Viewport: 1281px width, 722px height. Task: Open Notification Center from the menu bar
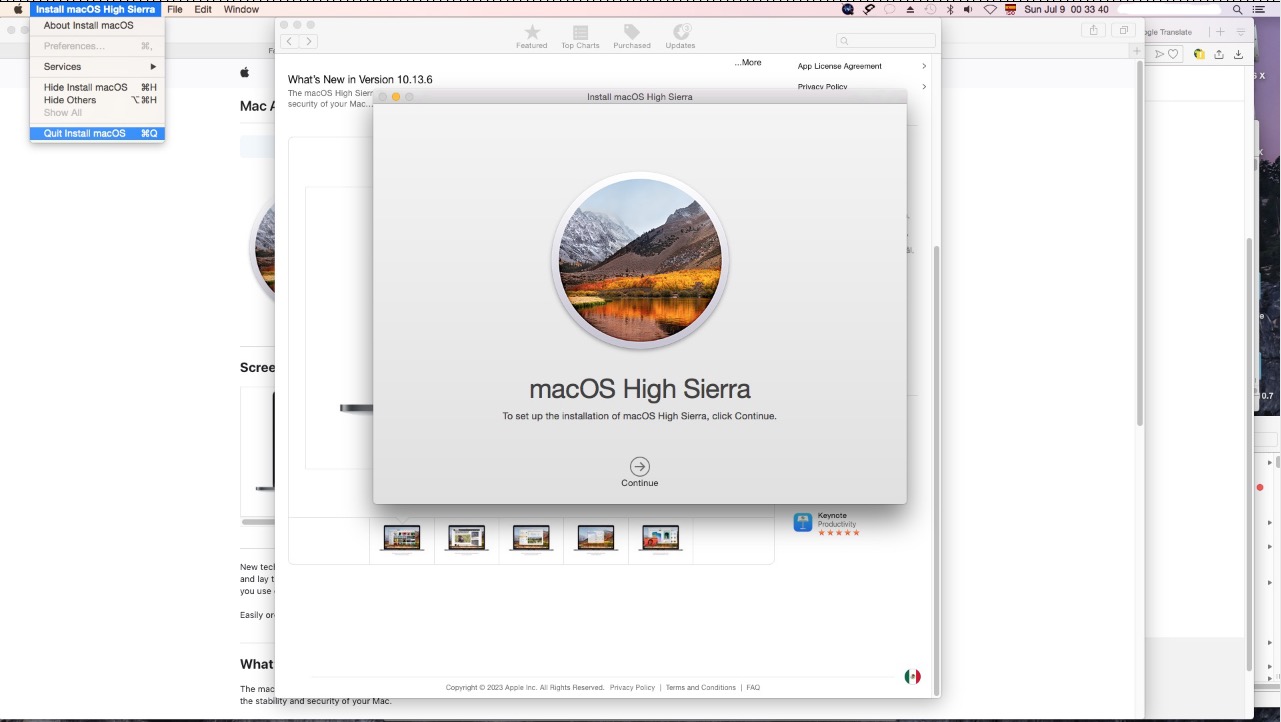[1257, 9]
